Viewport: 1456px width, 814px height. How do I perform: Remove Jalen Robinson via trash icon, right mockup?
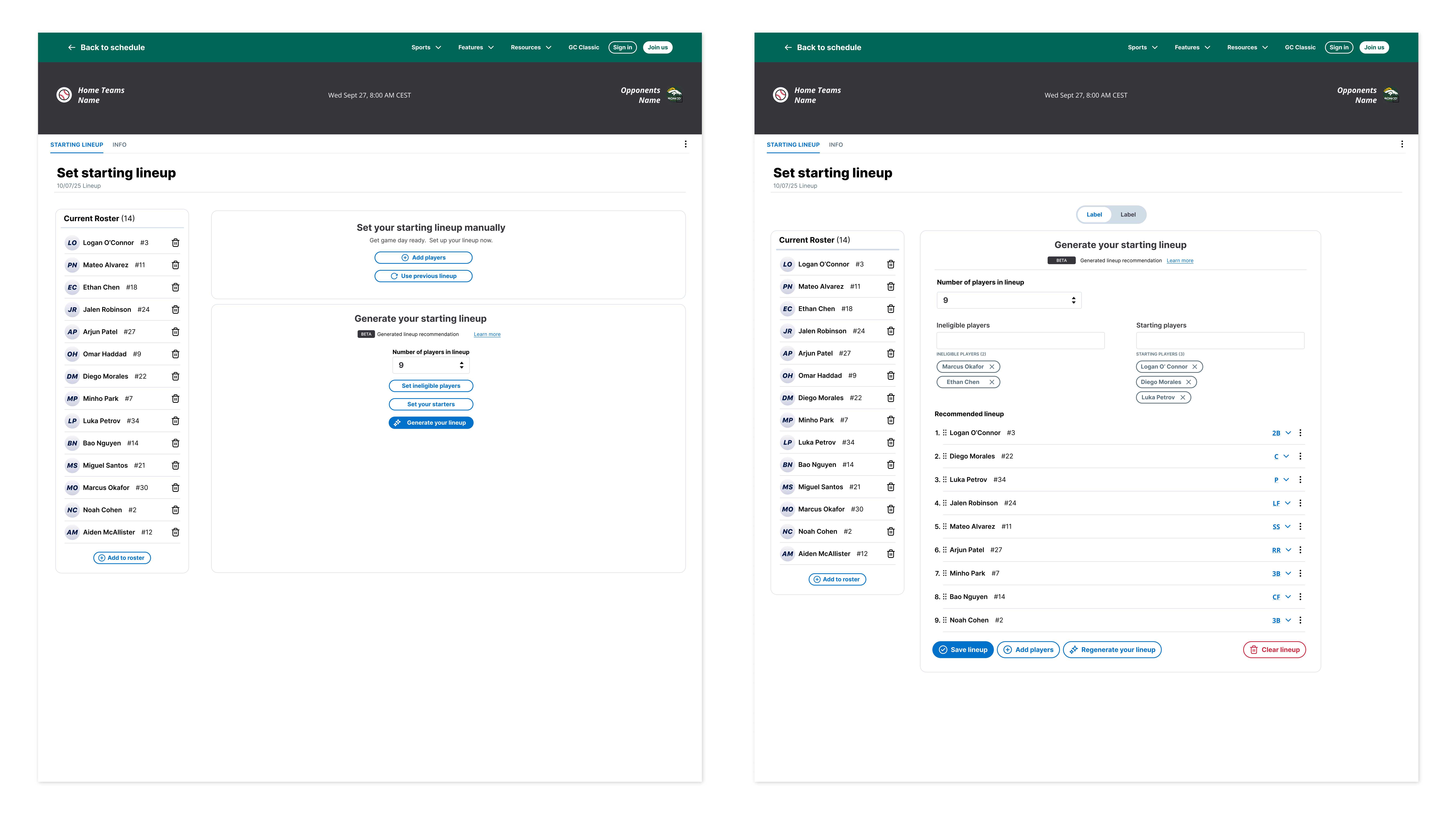[891, 331]
